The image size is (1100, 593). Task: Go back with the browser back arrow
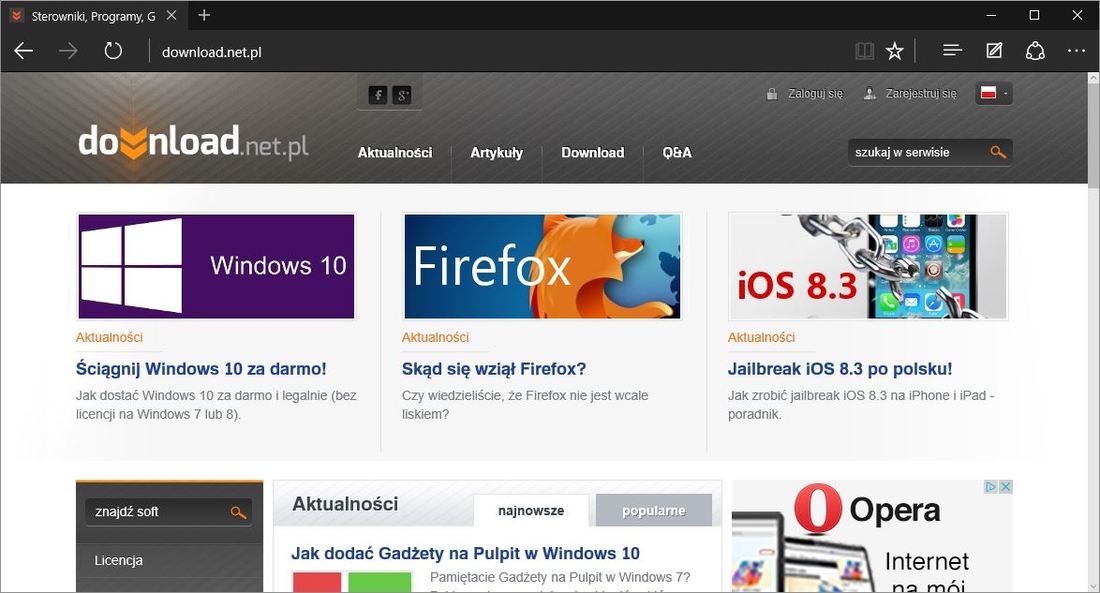point(24,51)
